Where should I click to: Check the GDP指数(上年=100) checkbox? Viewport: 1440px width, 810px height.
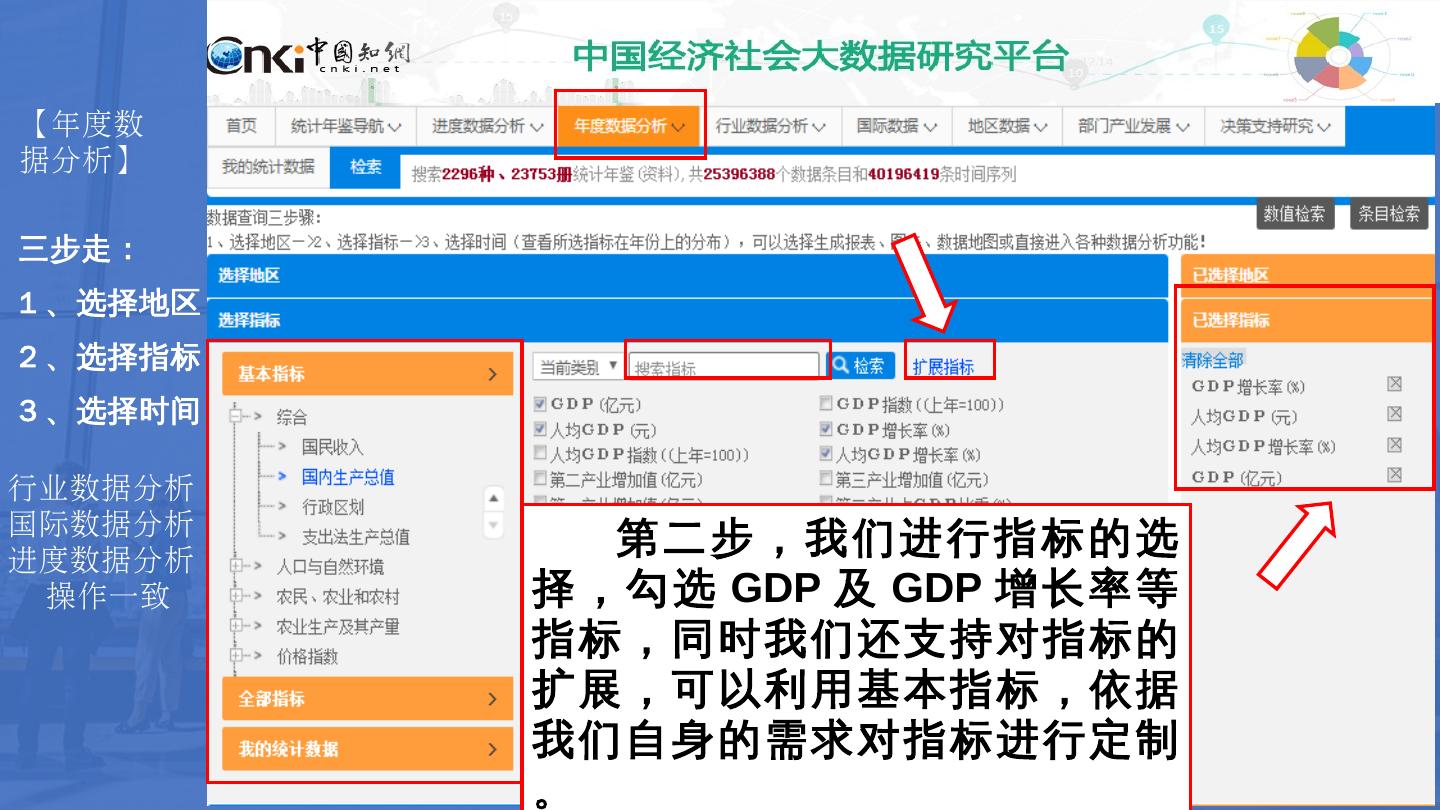(x=826, y=404)
